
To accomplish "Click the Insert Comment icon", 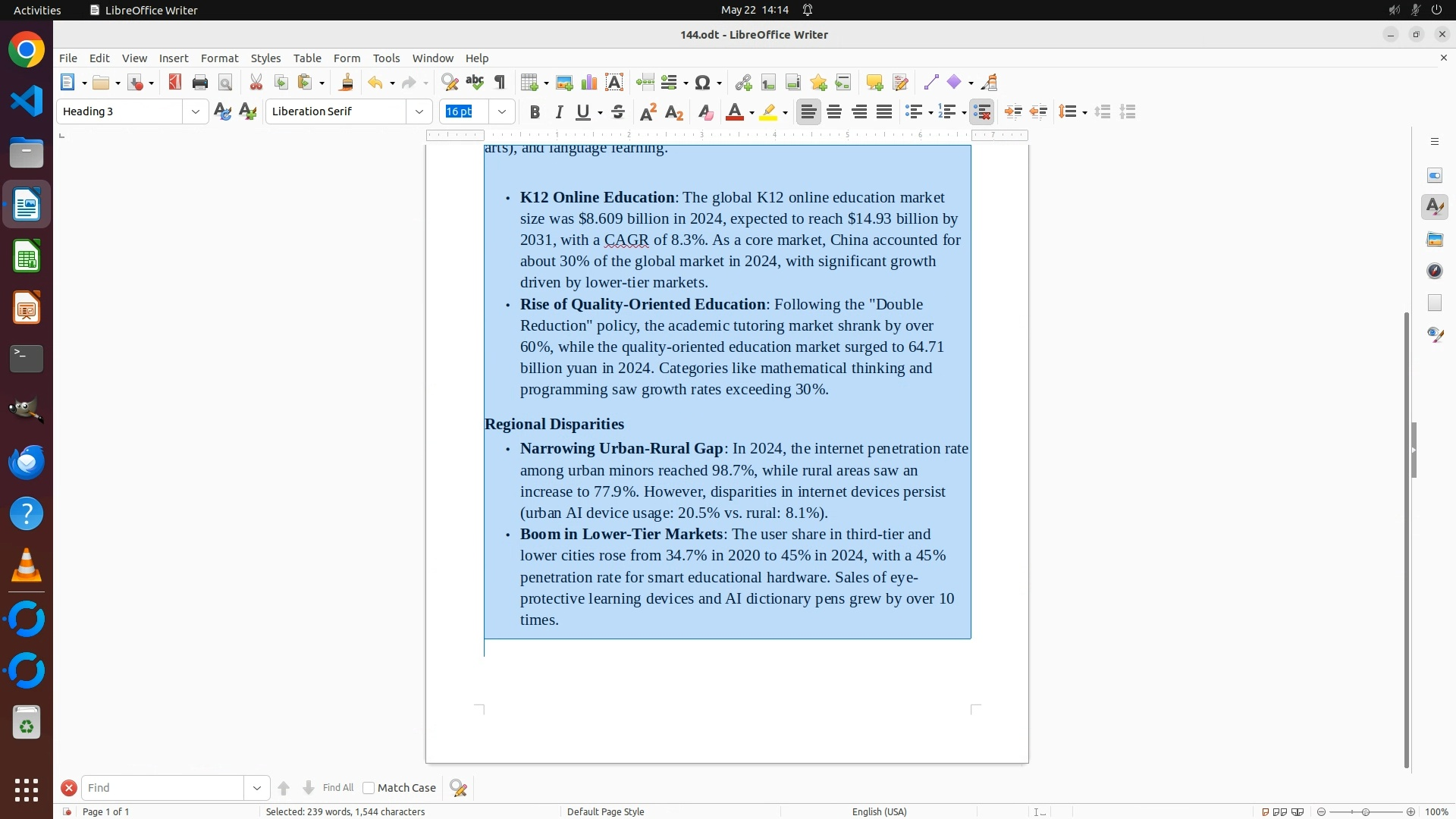I will pyautogui.click(x=874, y=83).
